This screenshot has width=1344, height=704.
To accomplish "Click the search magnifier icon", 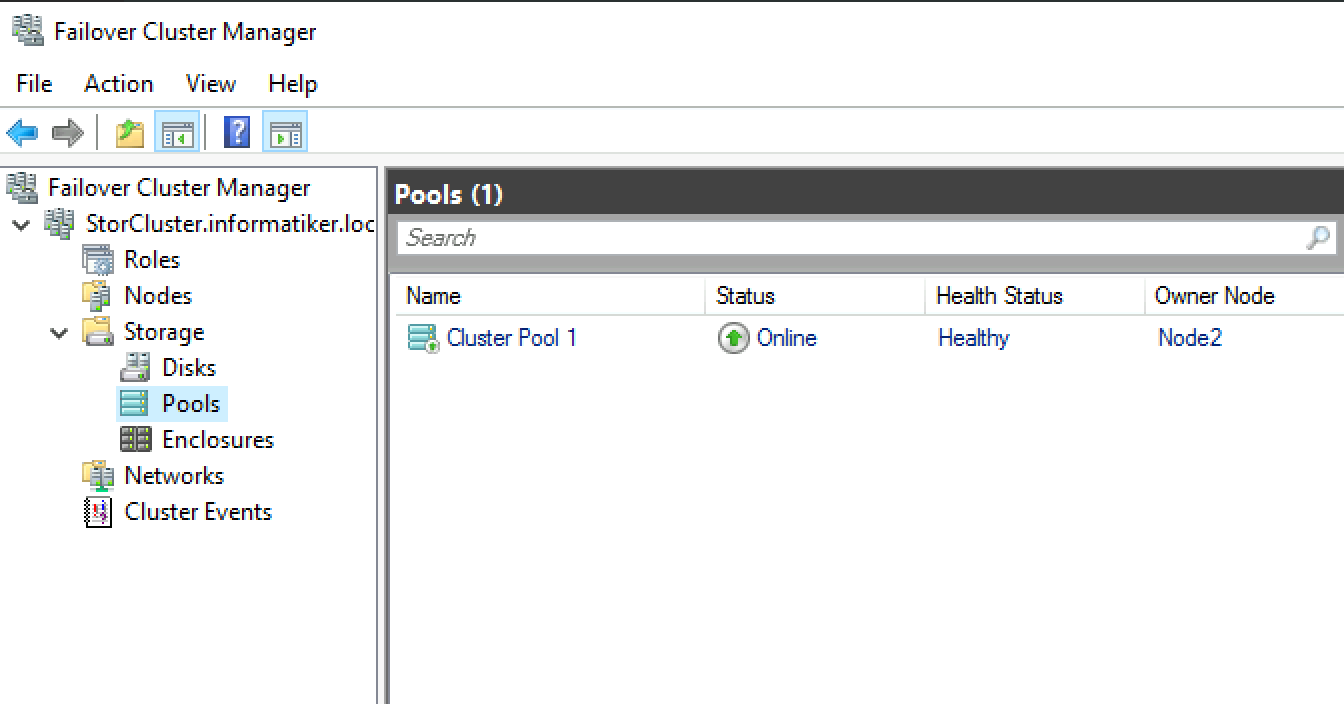I will click(x=1318, y=237).
